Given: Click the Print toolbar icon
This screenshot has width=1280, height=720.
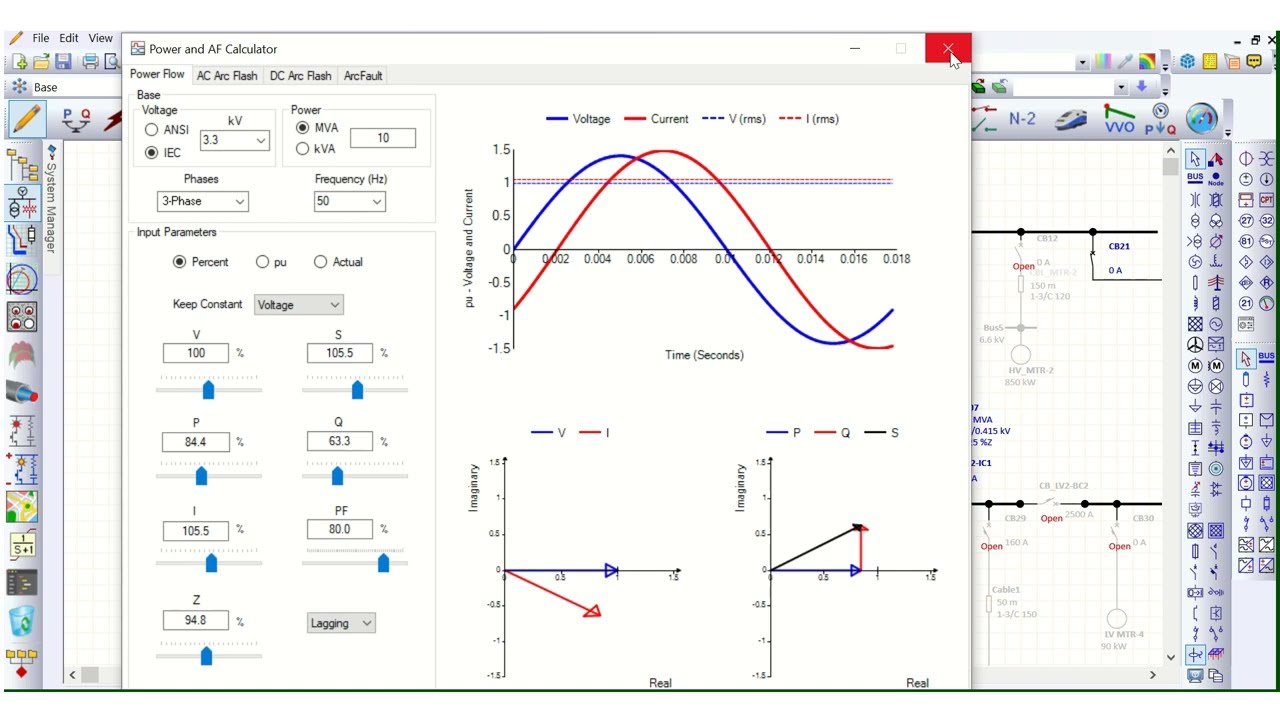Looking at the screenshot, I should point(90,62).
